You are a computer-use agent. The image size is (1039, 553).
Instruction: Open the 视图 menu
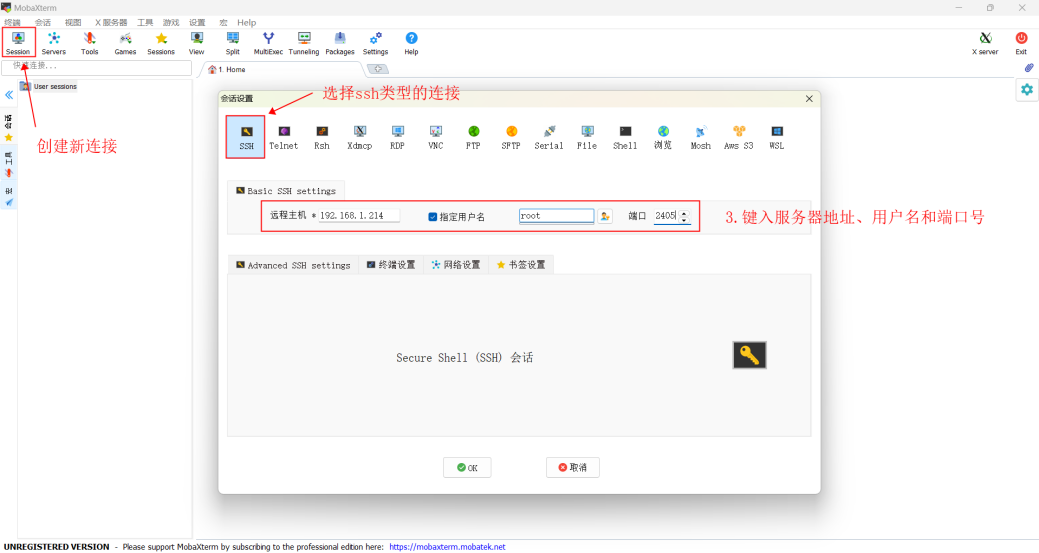[73, 23]
